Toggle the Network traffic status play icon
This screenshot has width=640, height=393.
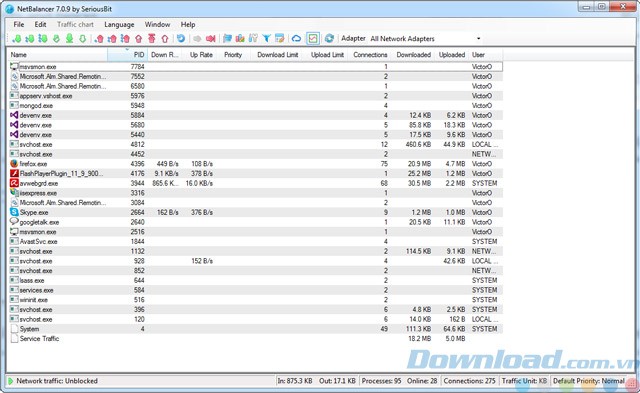[11, 381]
